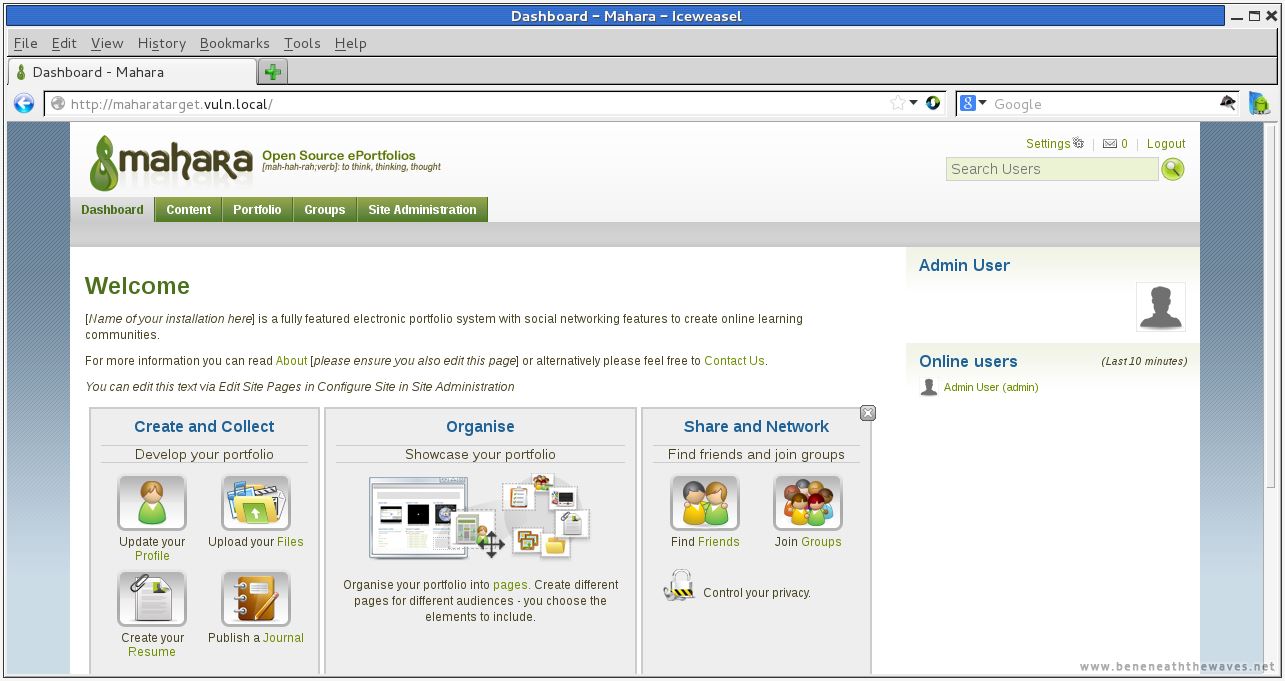This screenshot has height=681, width=1285.
Task: Click the Settings gear icon
Action: point(1078,143)
